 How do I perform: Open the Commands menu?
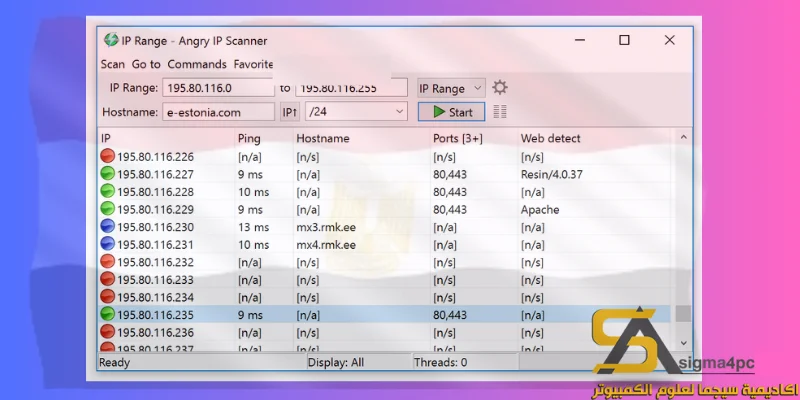(197, 64)
